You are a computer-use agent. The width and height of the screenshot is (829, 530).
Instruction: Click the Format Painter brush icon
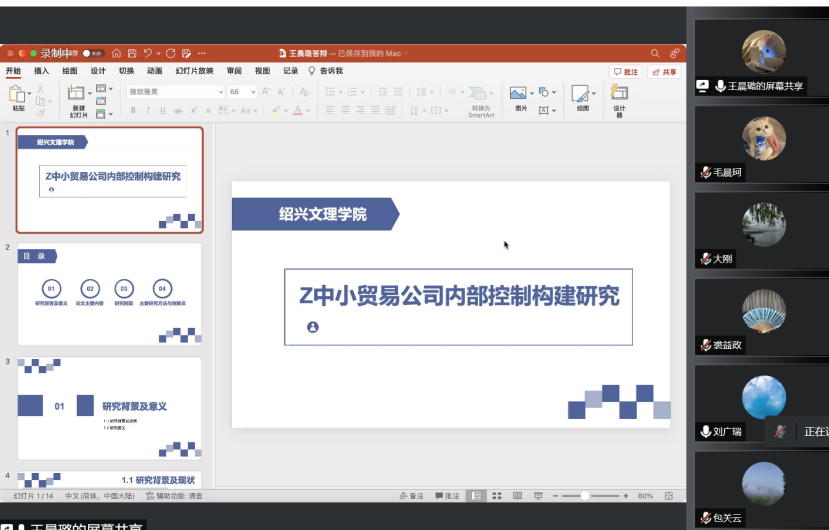41,113
